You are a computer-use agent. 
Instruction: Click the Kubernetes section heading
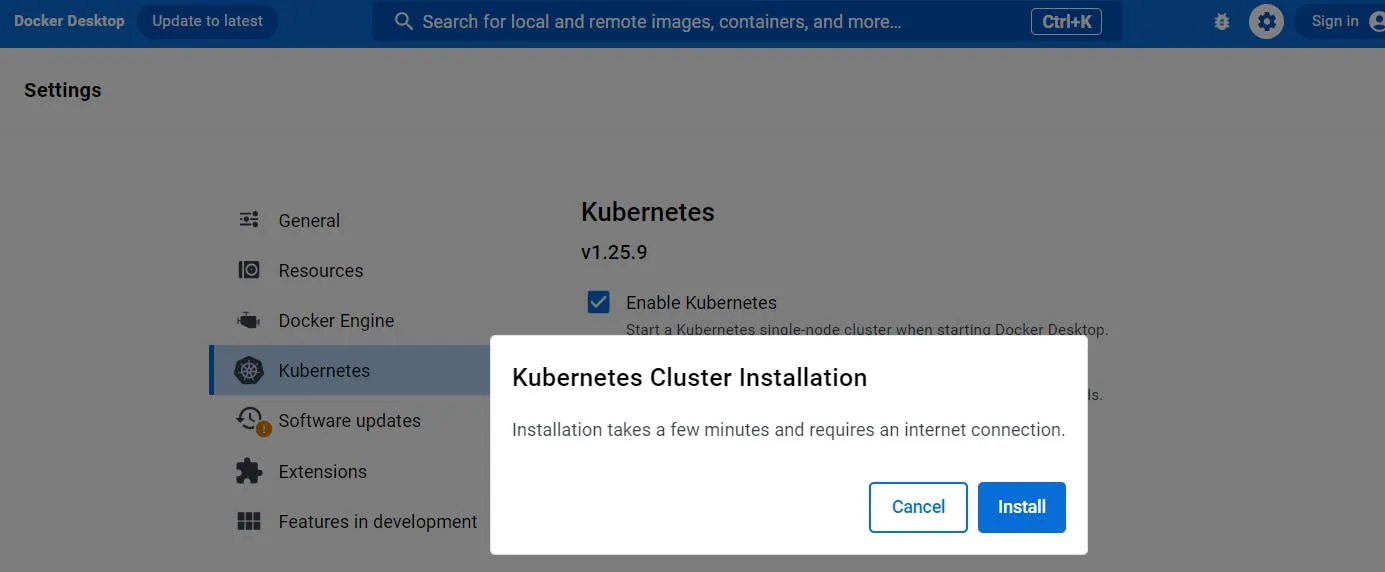648,212
